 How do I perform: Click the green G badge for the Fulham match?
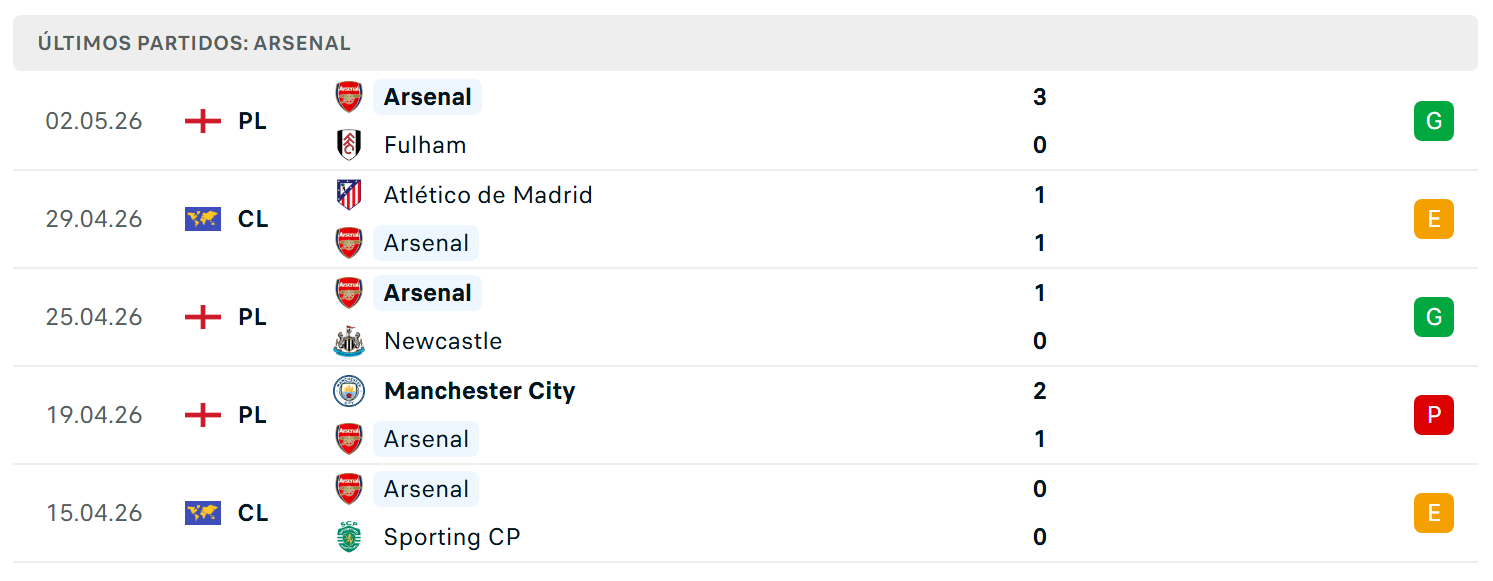click(1434, 121)
